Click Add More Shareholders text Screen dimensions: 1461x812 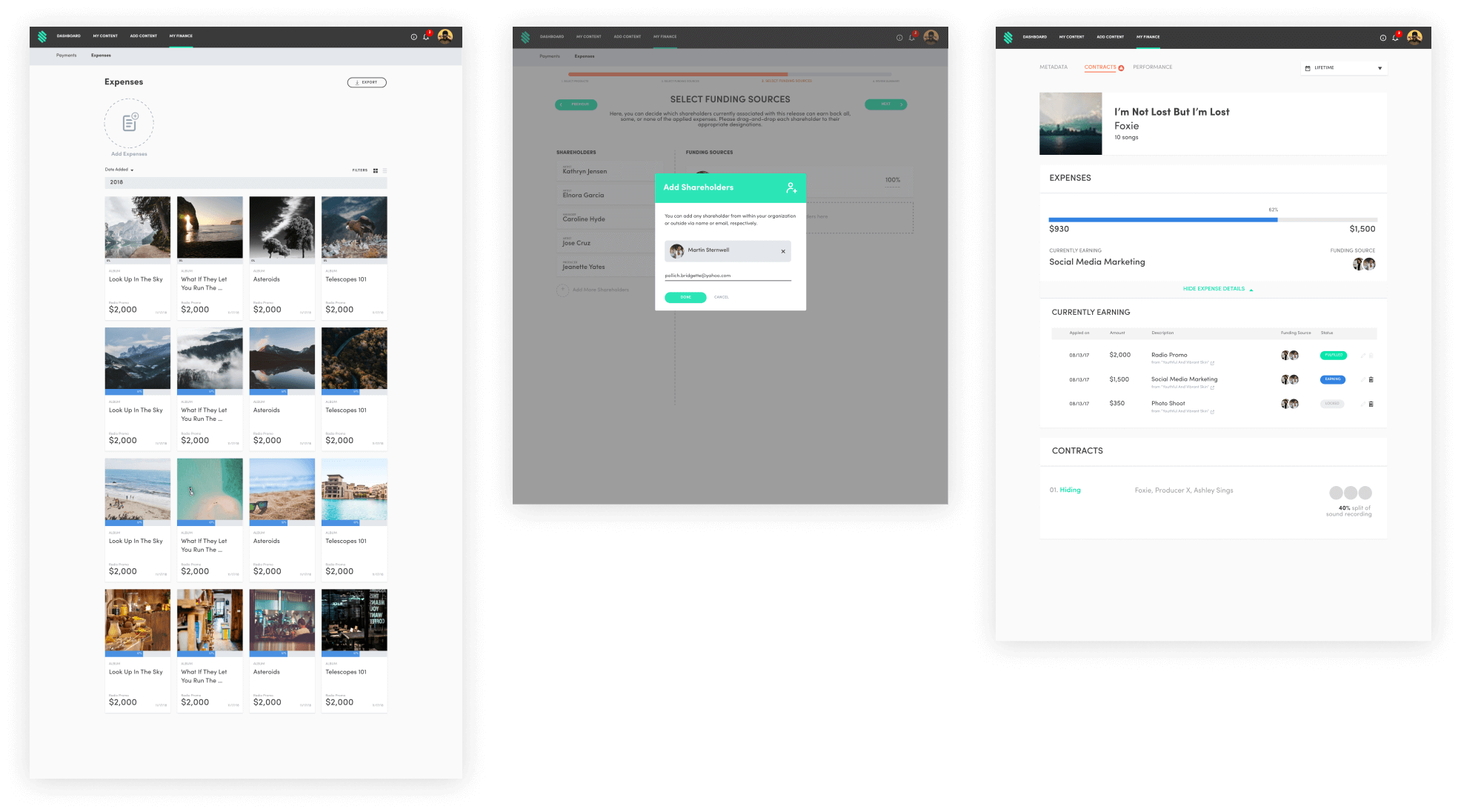coord(601,290)
